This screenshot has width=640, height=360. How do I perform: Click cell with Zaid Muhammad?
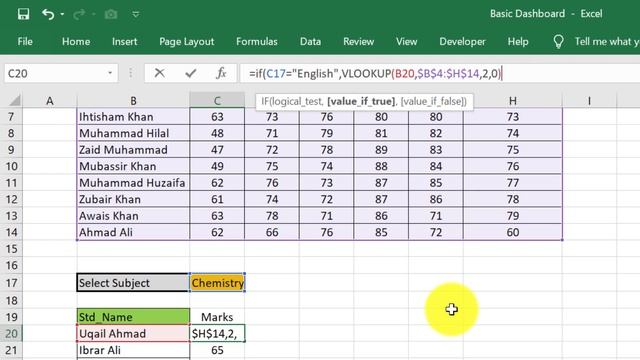click(x=133, y=150)
